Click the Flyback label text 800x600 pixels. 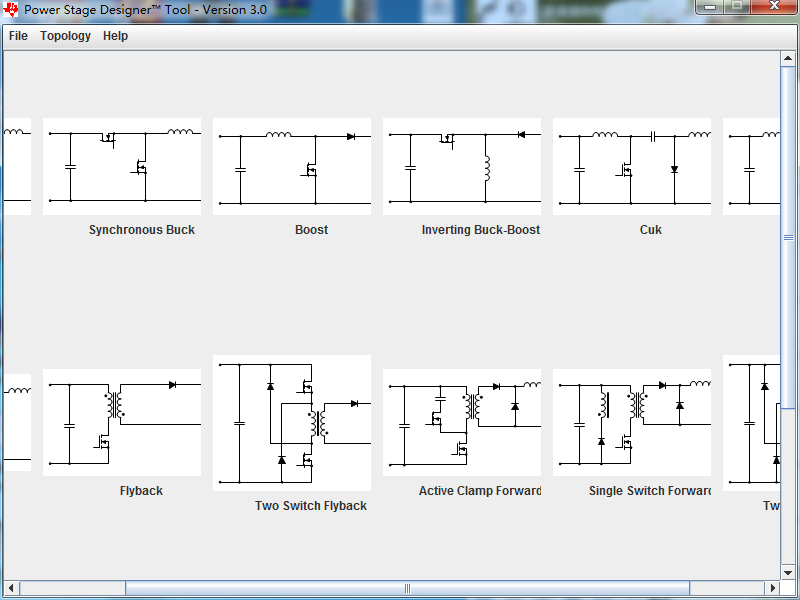(x=141, y=491)
